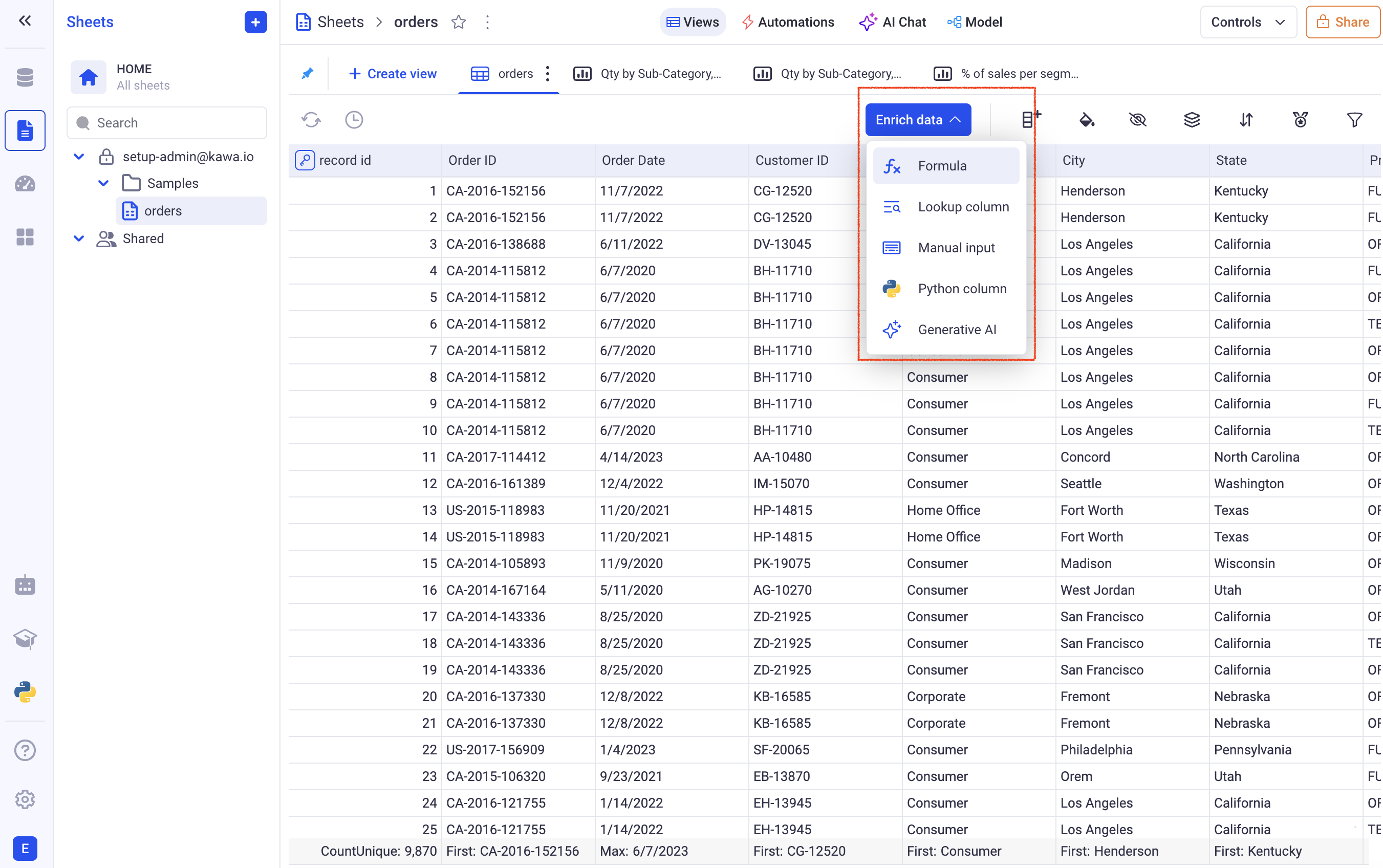Click the medal ranking icon

point(1300,120)
